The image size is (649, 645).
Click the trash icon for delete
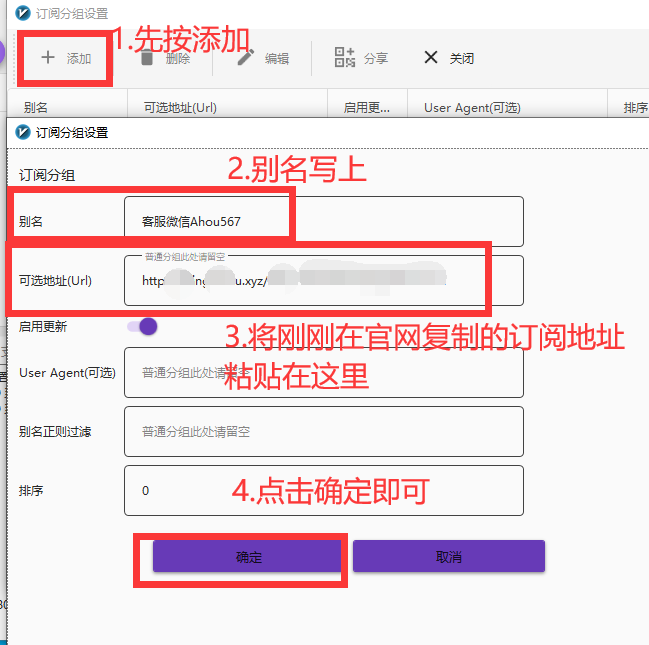click(x=147, y=58)
